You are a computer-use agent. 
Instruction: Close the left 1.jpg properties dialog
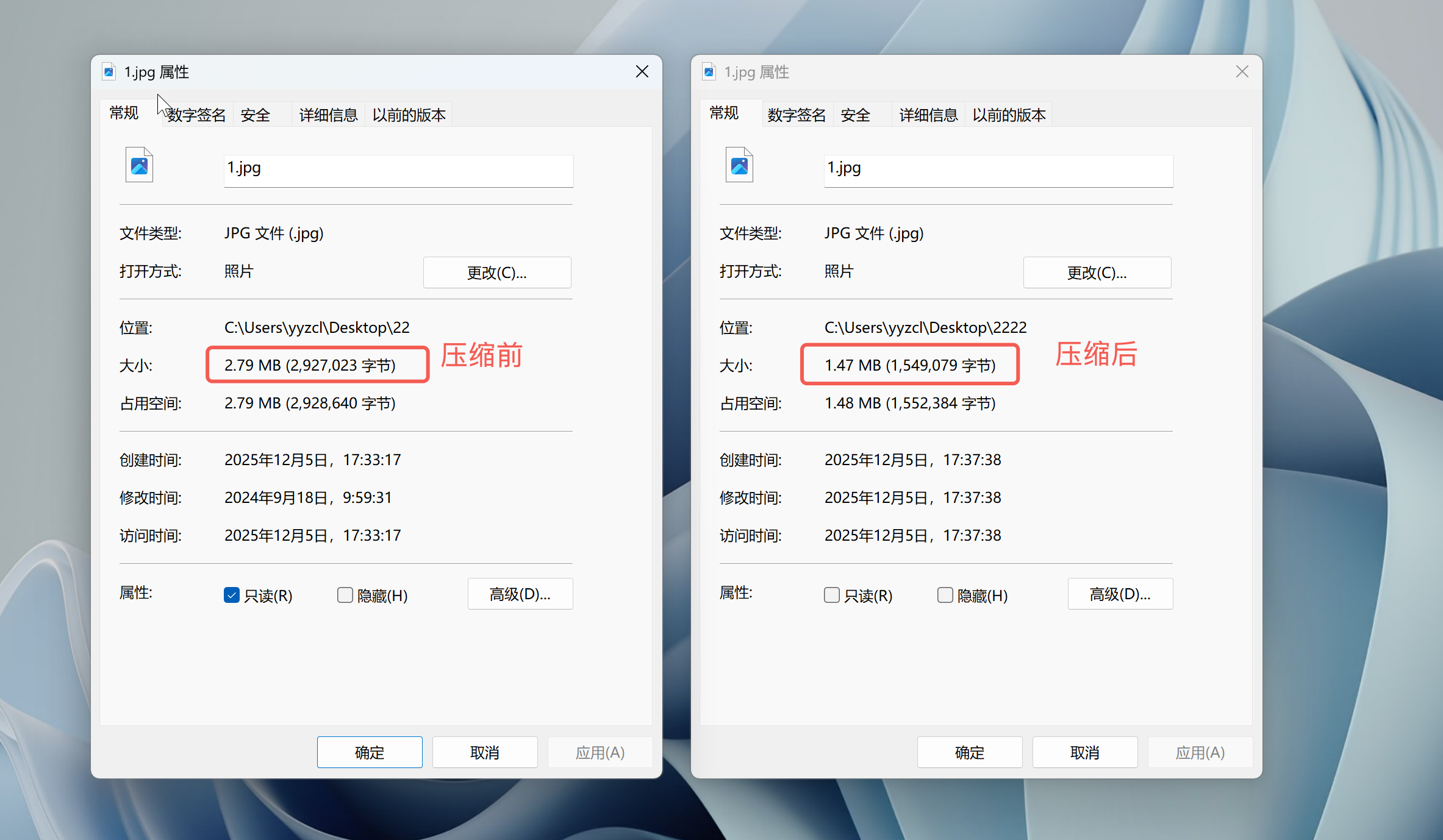[x=642, y=72]
